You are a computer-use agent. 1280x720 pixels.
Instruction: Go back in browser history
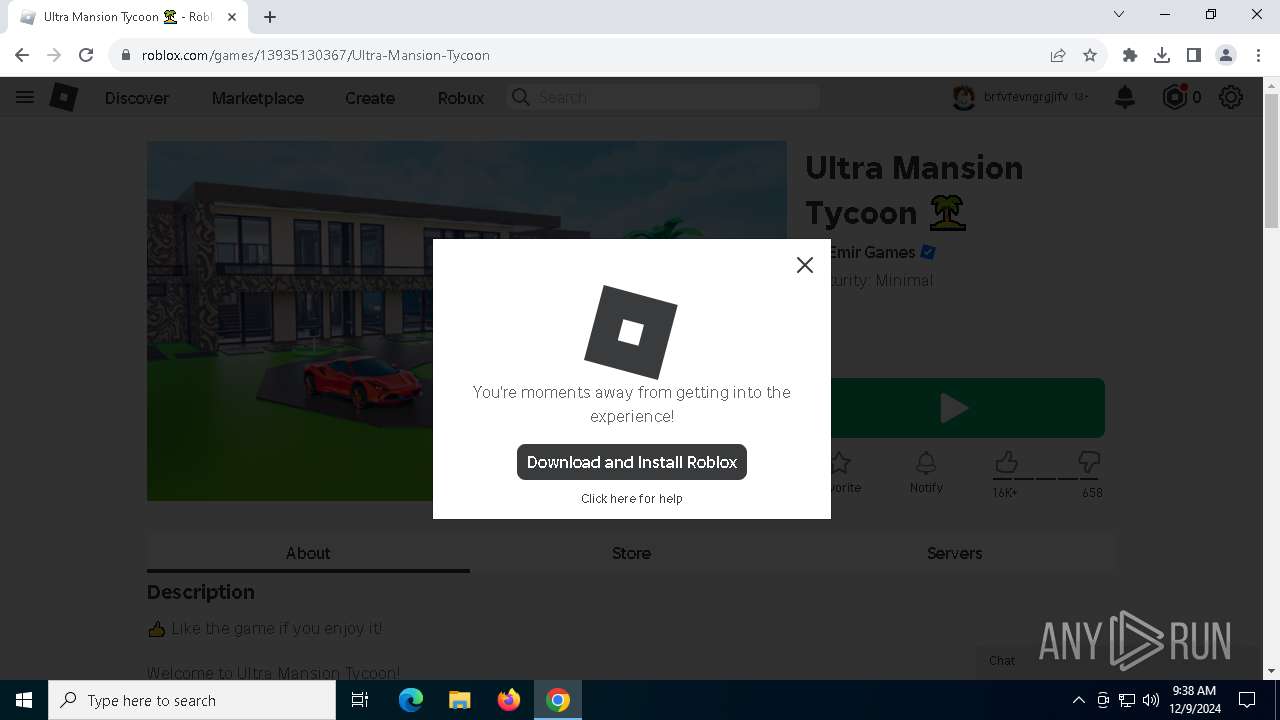(22, 55)
